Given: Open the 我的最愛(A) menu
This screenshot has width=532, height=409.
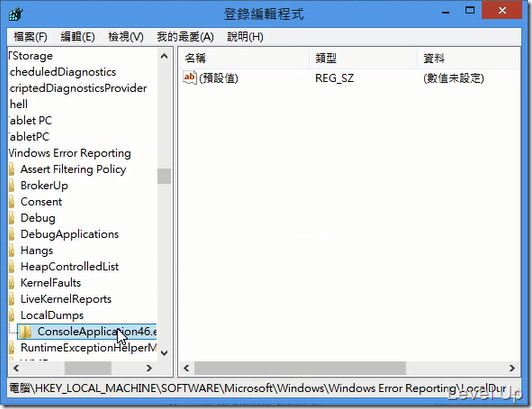Looking at the screenshot, I should pos(185,37).
